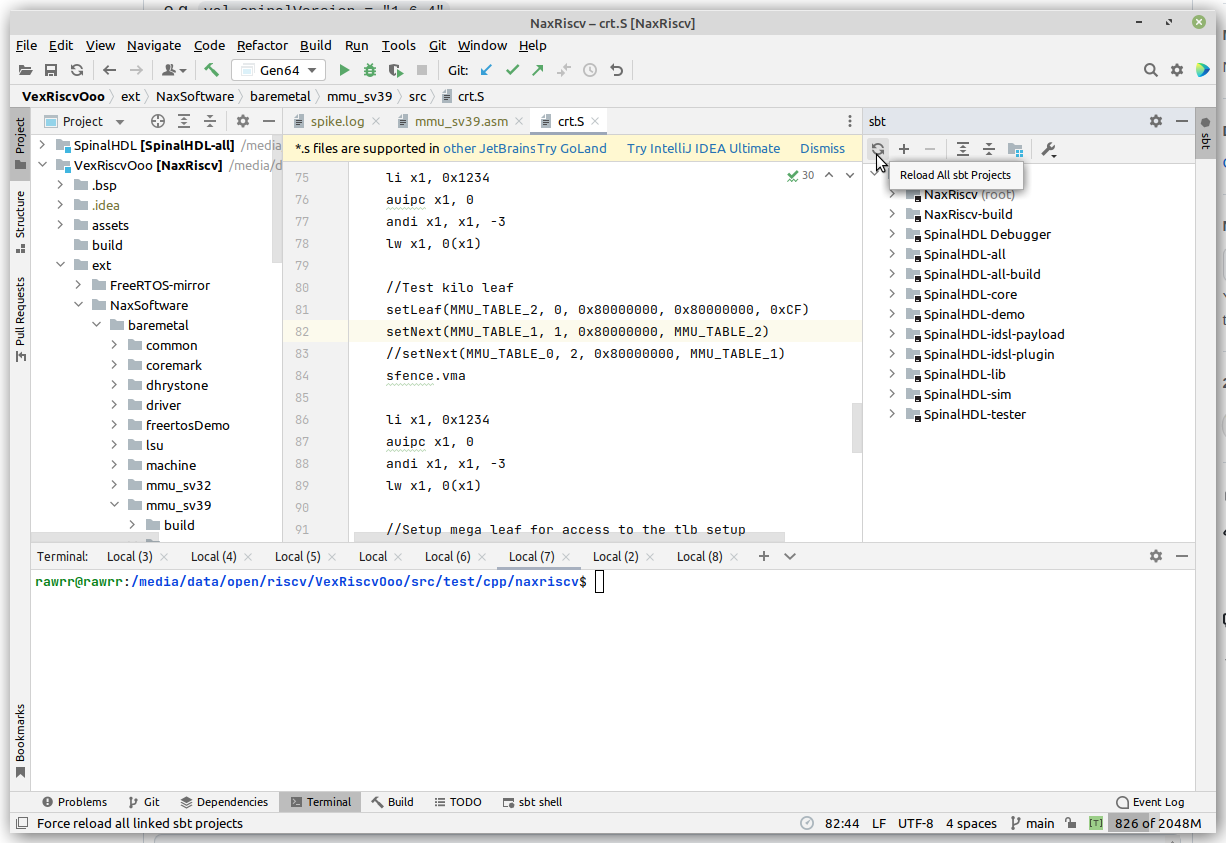
Task: Collapse the mmu_sv39 folder
Action: click(x=115, y=505)
